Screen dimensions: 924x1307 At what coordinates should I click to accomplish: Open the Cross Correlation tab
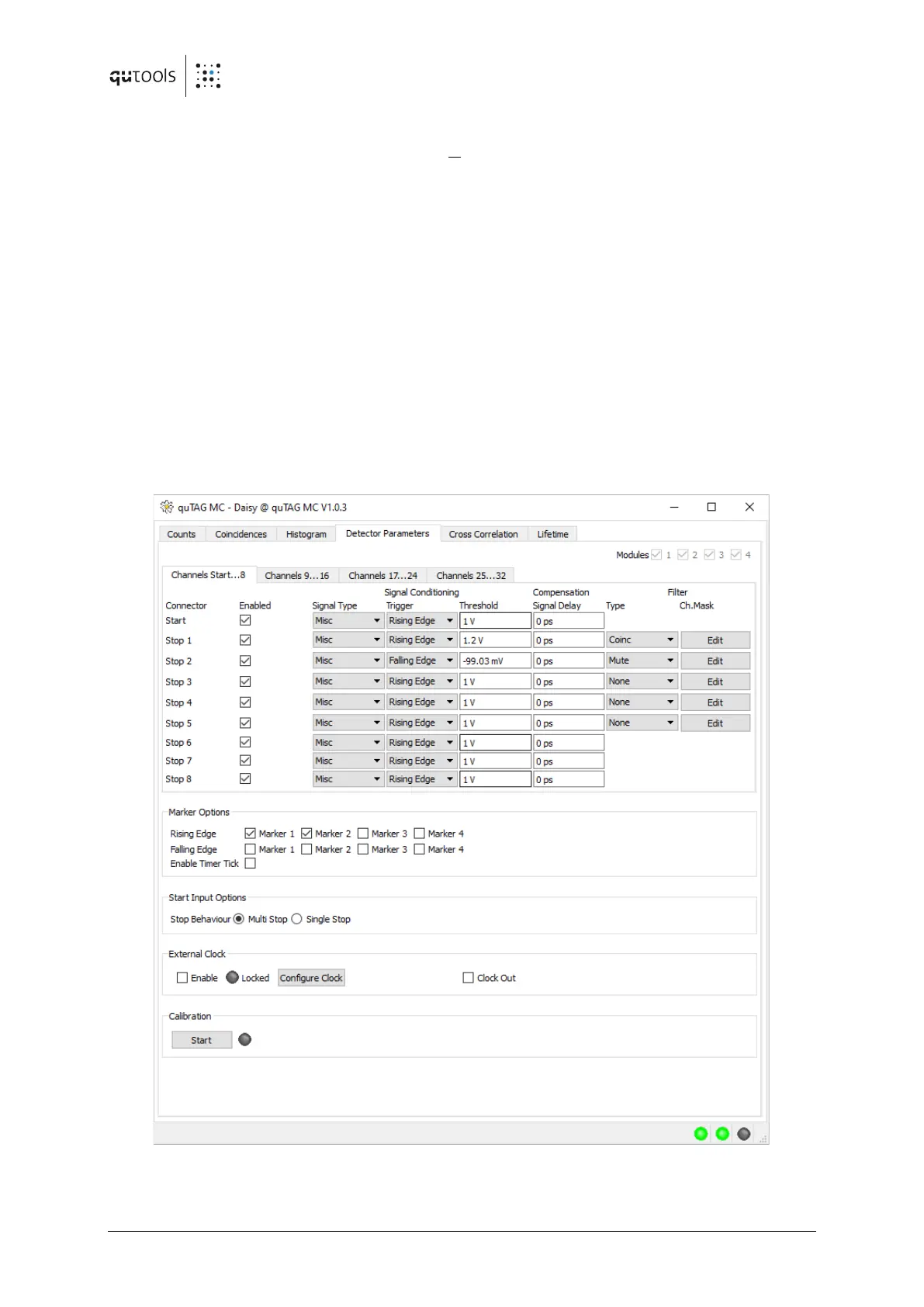pos(483,534)
